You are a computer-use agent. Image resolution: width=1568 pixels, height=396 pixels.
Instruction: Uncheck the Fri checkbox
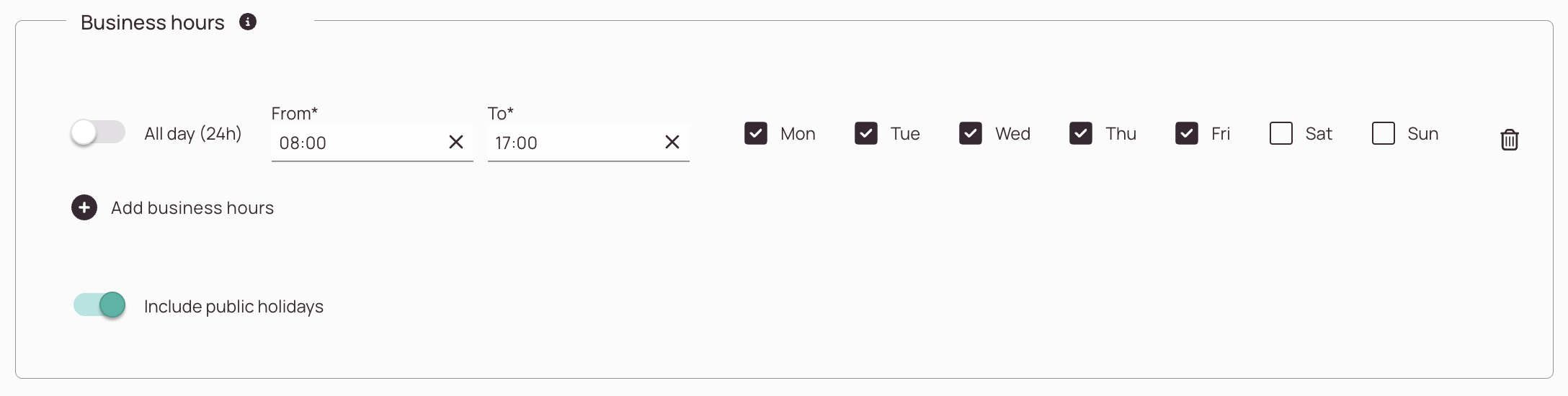point(1187,134)
